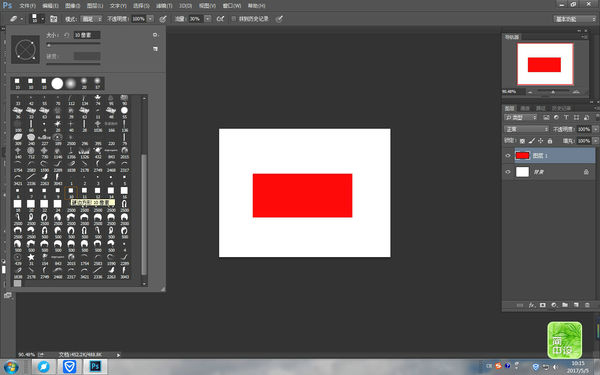Image resolution: width=600 pixels, height=375 pixels.
Task: Hide the Background layer via its eye icon
Action: pos(508,172)
